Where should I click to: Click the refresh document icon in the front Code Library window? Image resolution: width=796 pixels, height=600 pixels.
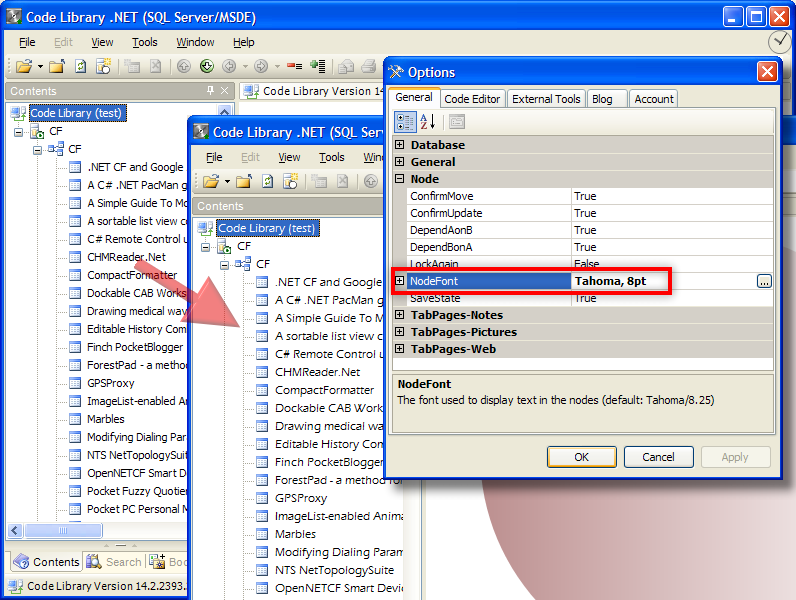[268, 181]
